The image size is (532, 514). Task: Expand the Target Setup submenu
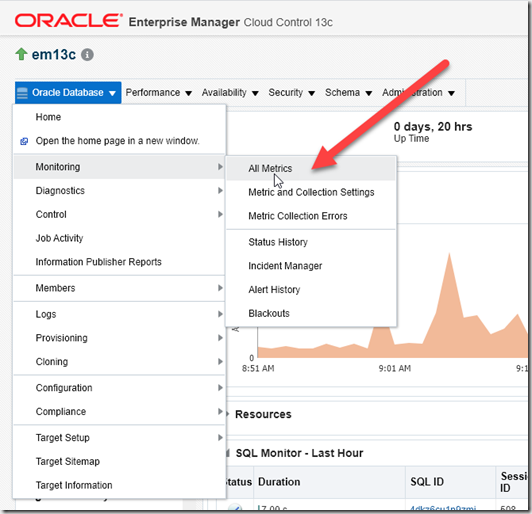point(119,438)
